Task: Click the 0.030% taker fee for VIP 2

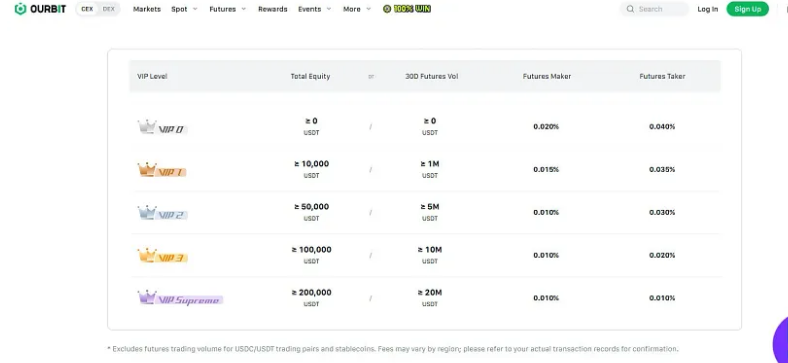Action: click(662, 212)
